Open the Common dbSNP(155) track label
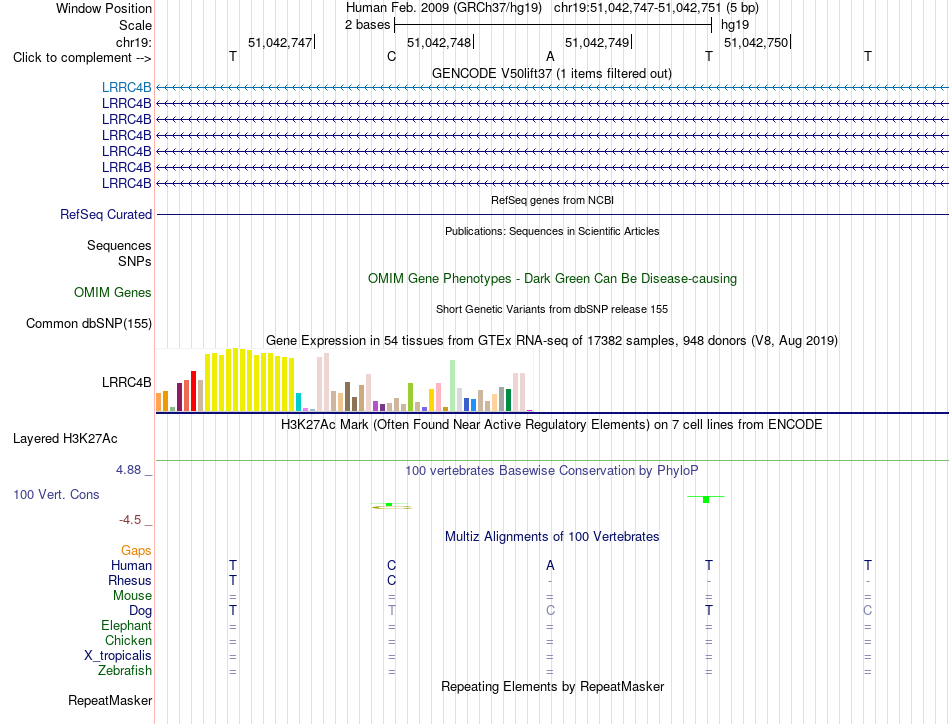The image size is (950, 724). pyautogui.click(x=89, y=324)
